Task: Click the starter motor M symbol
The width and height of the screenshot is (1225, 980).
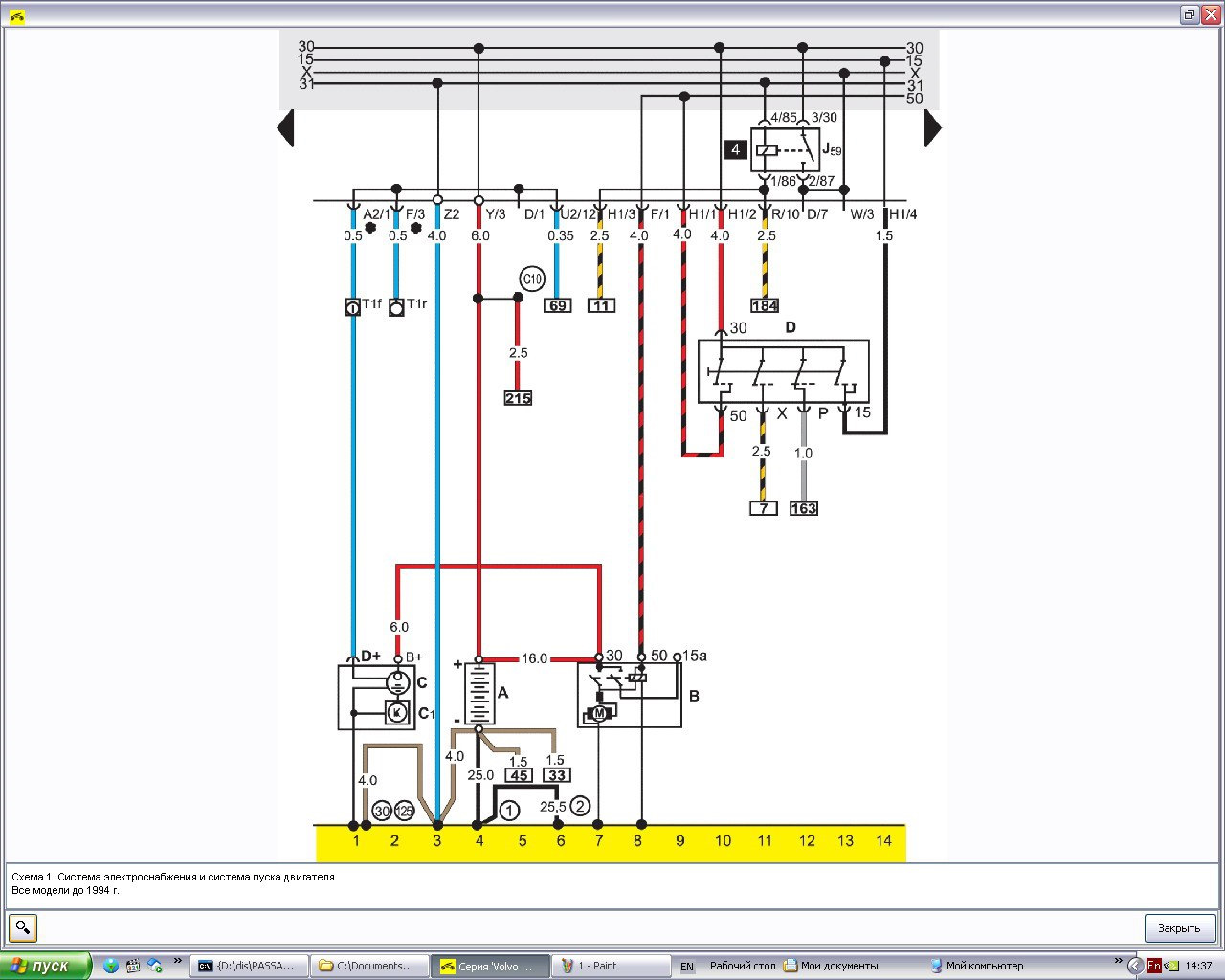Action: point(600,713)
